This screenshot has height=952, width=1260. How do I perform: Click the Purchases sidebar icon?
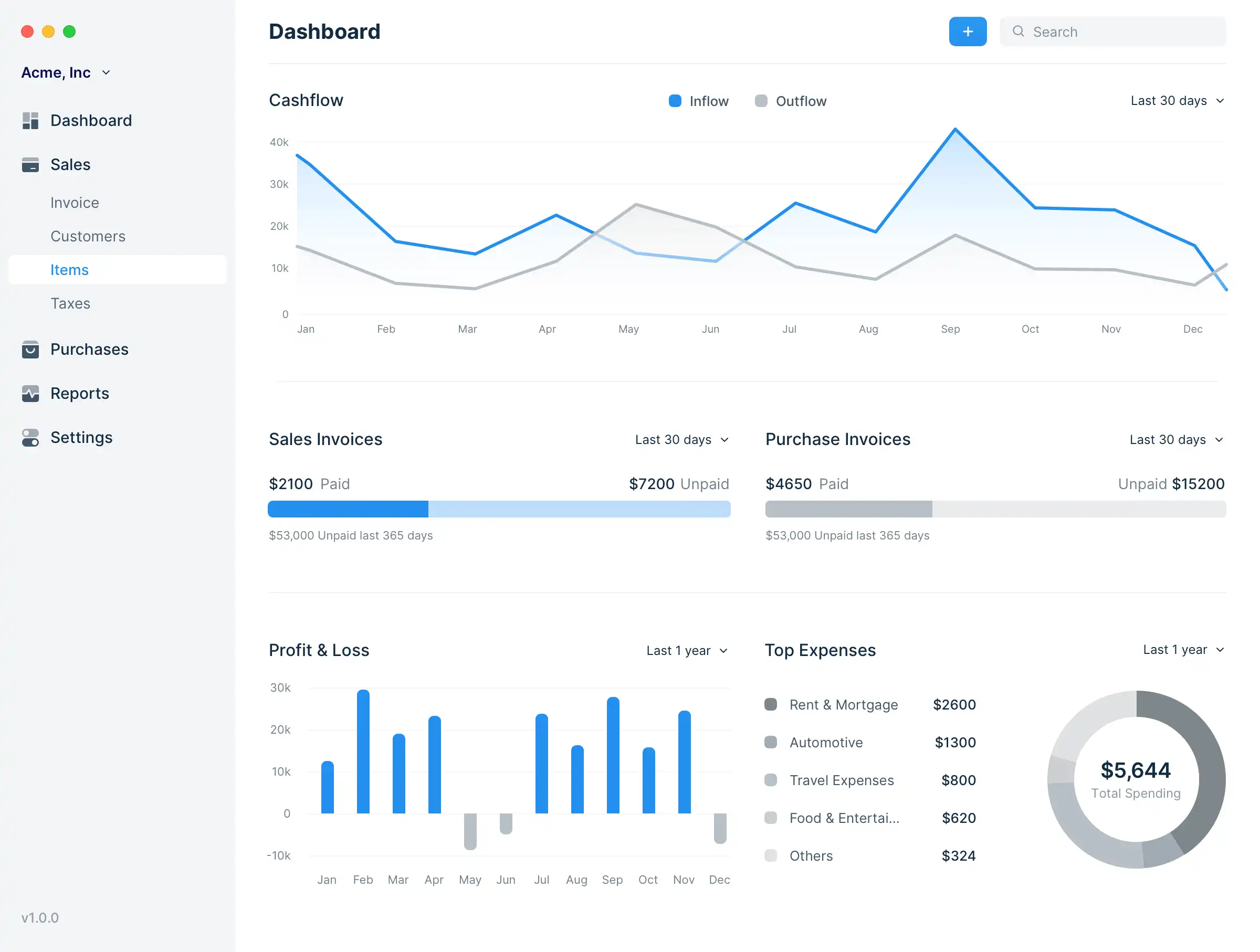(30, 349)
